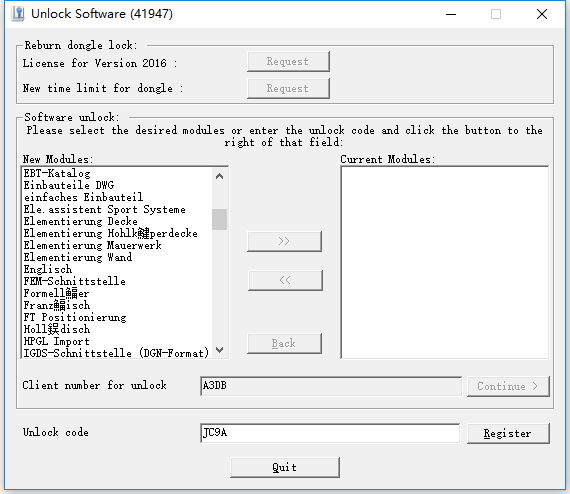The height and width of the screenshot is (494, 570).
Task: Click the Unlock Software title bar icon
Action: click(x=17, y=14)
